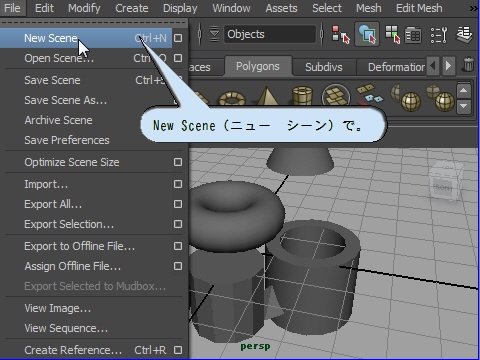Open the Export to Offline File option box
Screen dimensions: 480x360
[178, 246]
